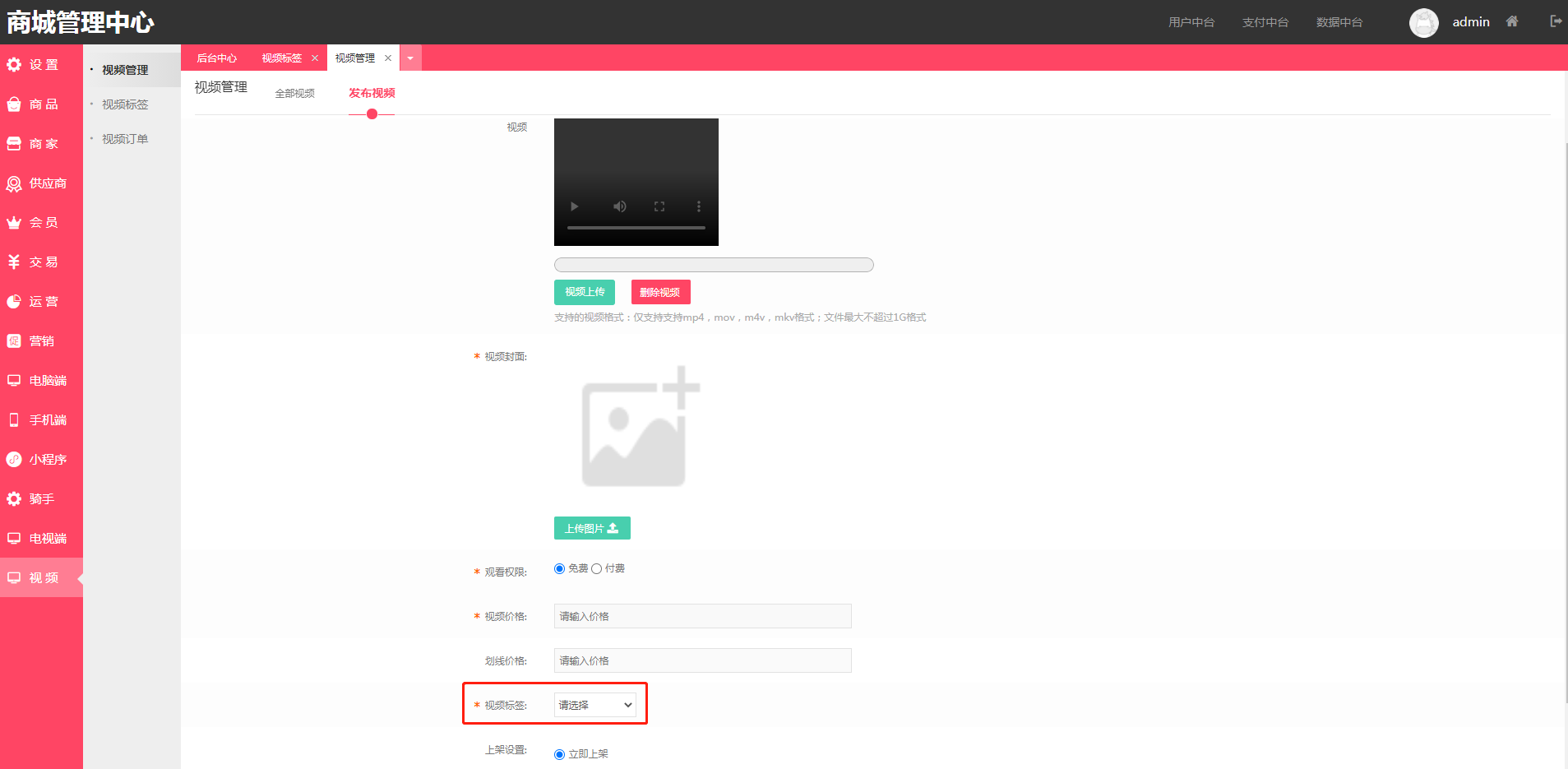
Task: Select the 立即上架 radio option
Action: [559, 754]
